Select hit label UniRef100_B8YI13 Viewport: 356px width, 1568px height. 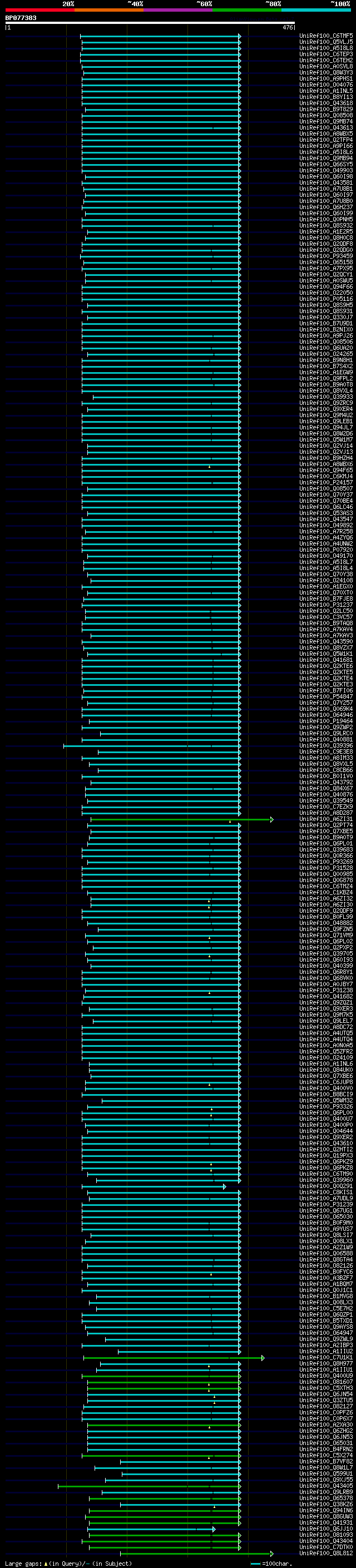(326, 97)
